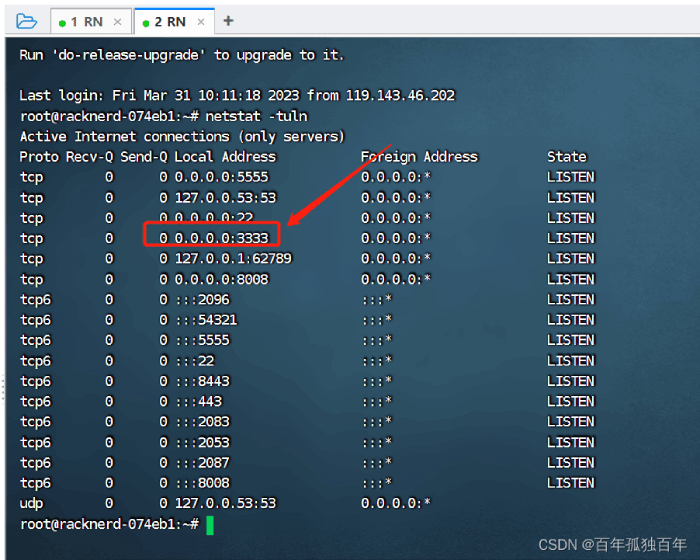
Task: Click LISTEN state in the 0.0.0.0:3333 row
Action: pos(571,238)
